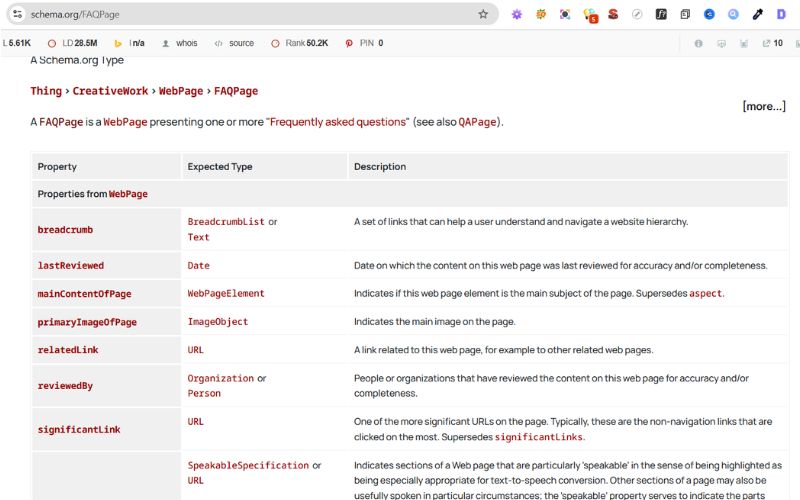
Task: Activate the eyedropper color picker extension
Action: pos(758,14)
